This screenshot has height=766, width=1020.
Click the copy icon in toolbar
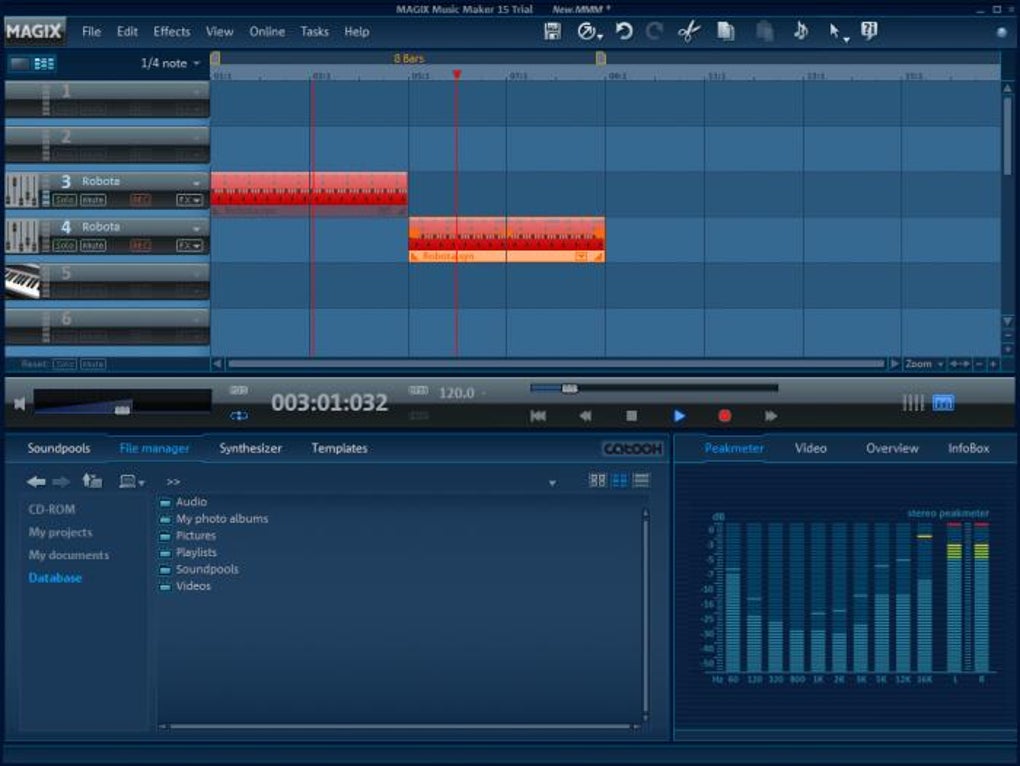point(726,32)
